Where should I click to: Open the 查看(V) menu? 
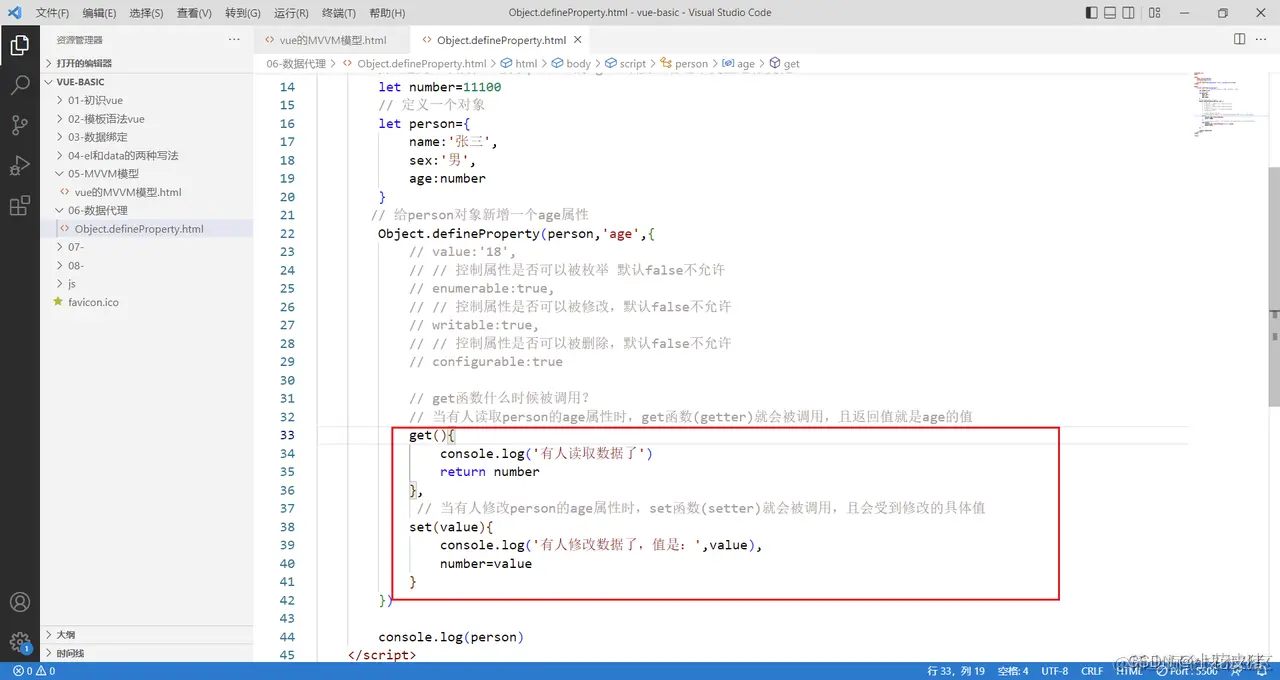pyautogui.click(x=194, y=13)
